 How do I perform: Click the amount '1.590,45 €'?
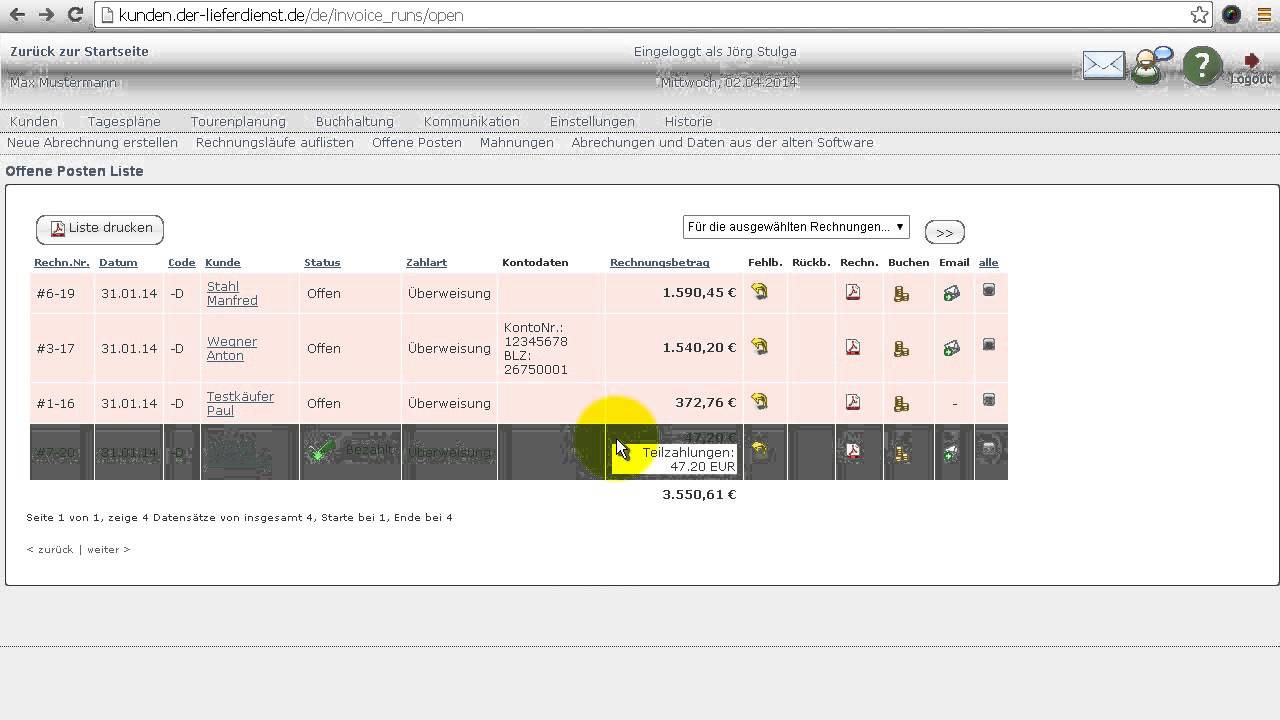point(699,293)
